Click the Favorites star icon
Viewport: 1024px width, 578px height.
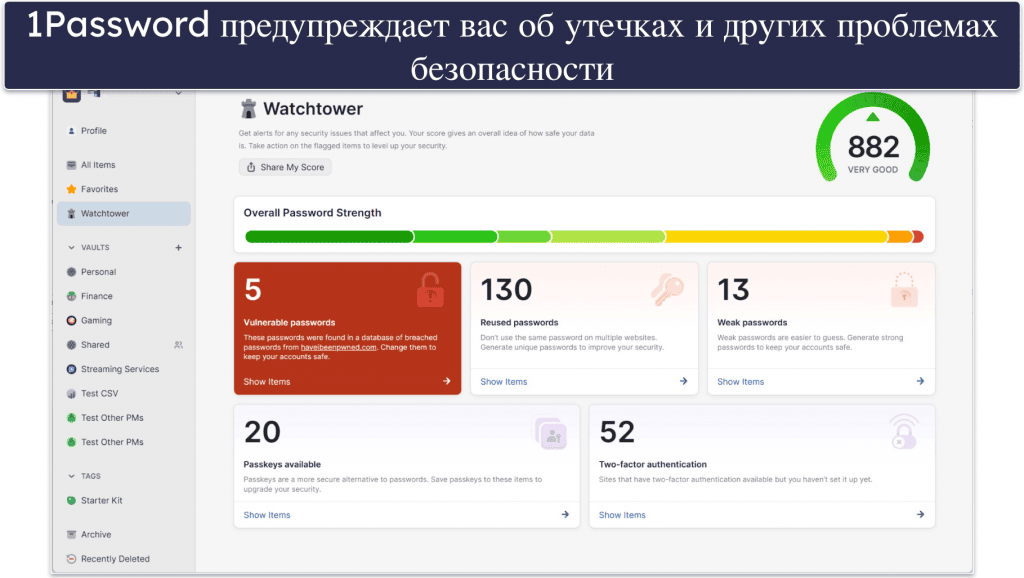pyautogui.click(x=71, y=189)
